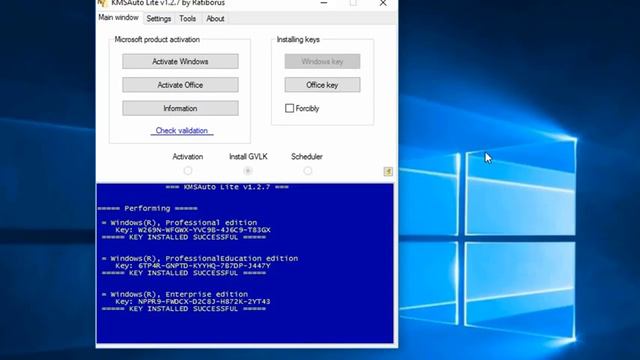The image size is (640, 360).
Task: Open the Settings tab
Action: pyautogui.click(x=159, y=18)
